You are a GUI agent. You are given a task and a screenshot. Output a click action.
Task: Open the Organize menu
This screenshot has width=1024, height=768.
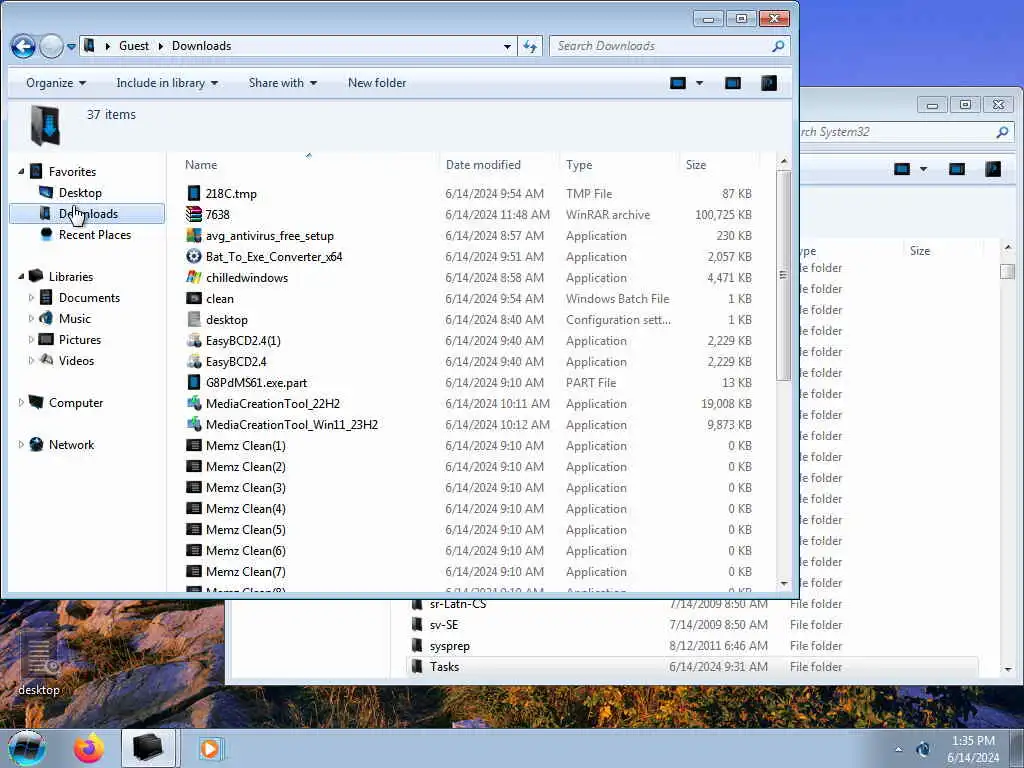point(56,83)
